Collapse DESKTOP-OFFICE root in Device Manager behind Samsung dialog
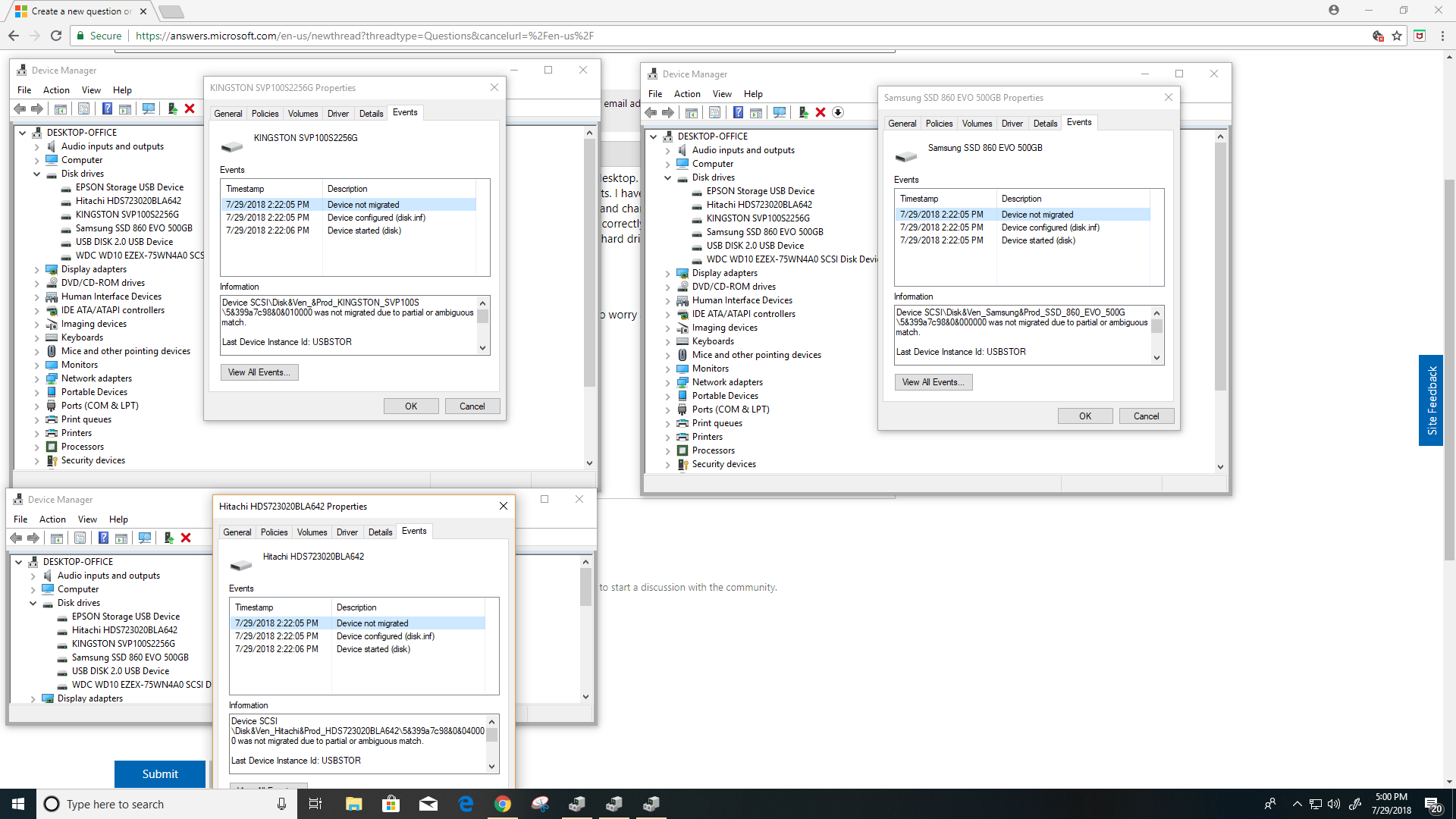The height and width of the screenshot is (819, 1456). (653, 136)
